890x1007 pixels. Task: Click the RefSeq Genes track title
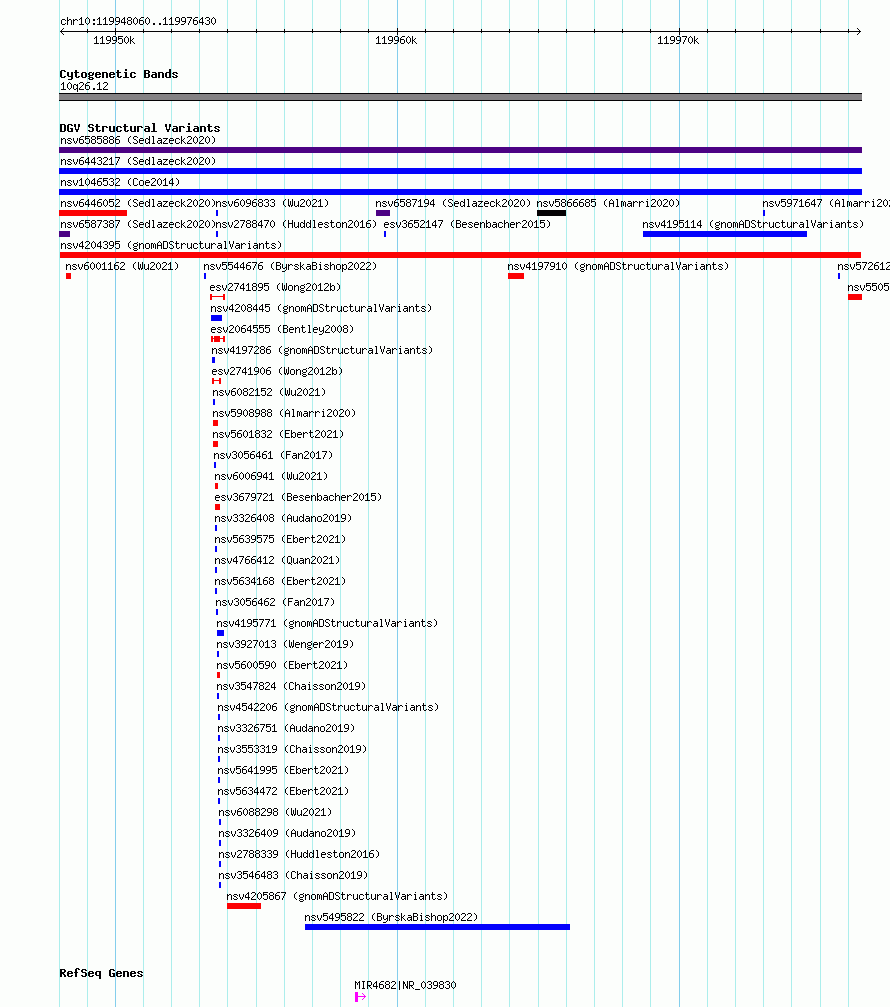pos(101,973)
